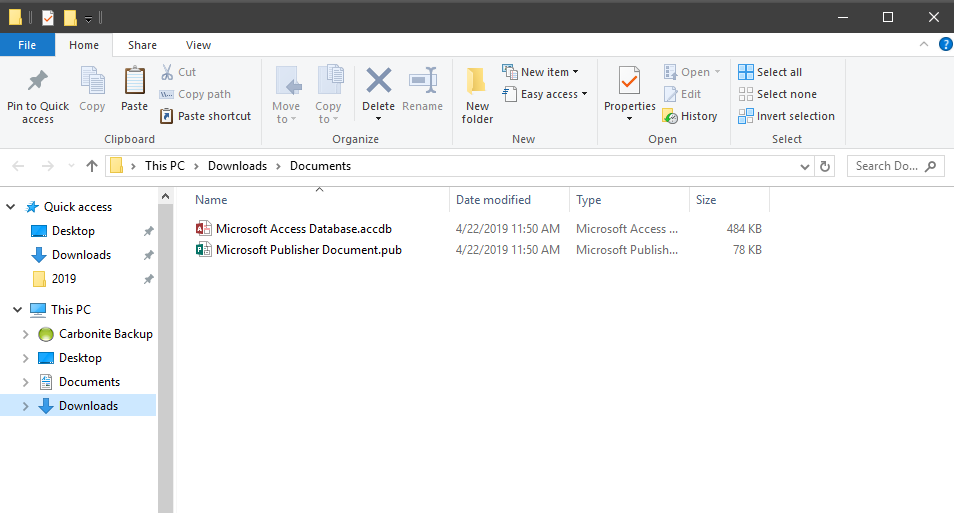The image size is (954, 513).
Task: Open recent locations dropdown arrow
Action: point(71,166)
